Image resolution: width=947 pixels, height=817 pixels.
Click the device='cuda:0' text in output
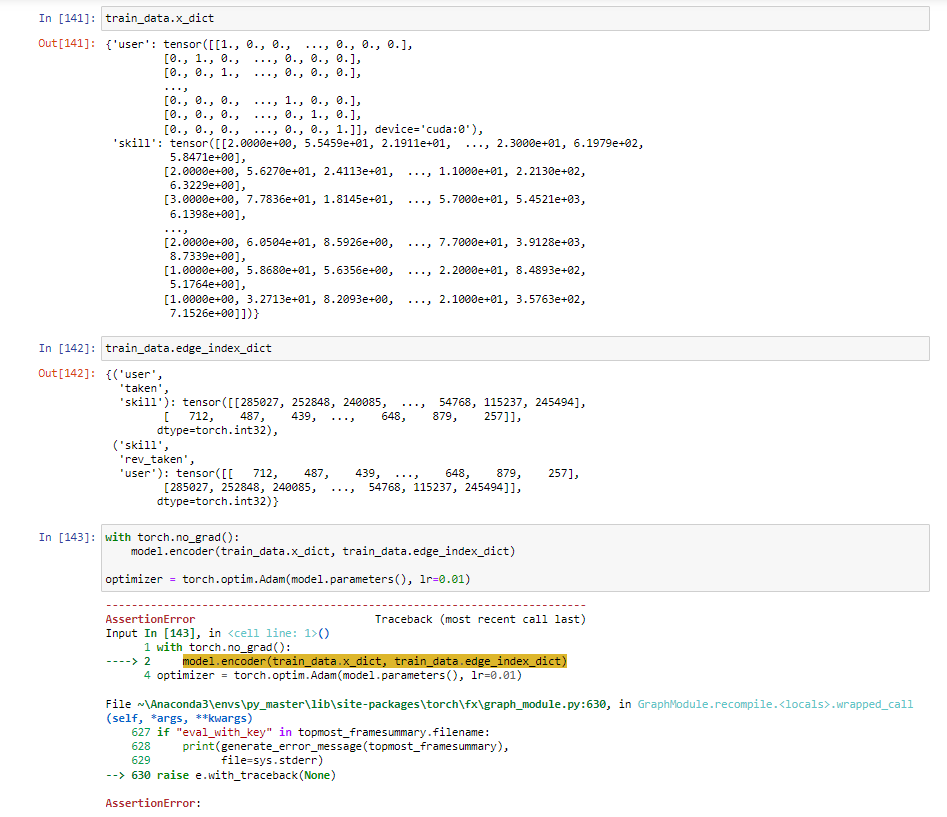[423, 129]
